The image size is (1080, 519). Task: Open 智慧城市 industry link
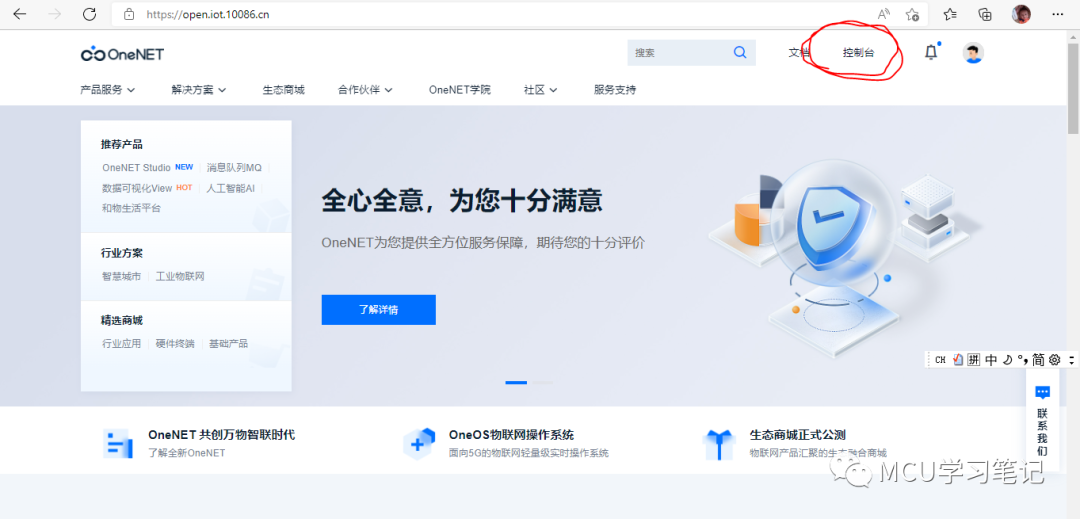click(121, 276)
